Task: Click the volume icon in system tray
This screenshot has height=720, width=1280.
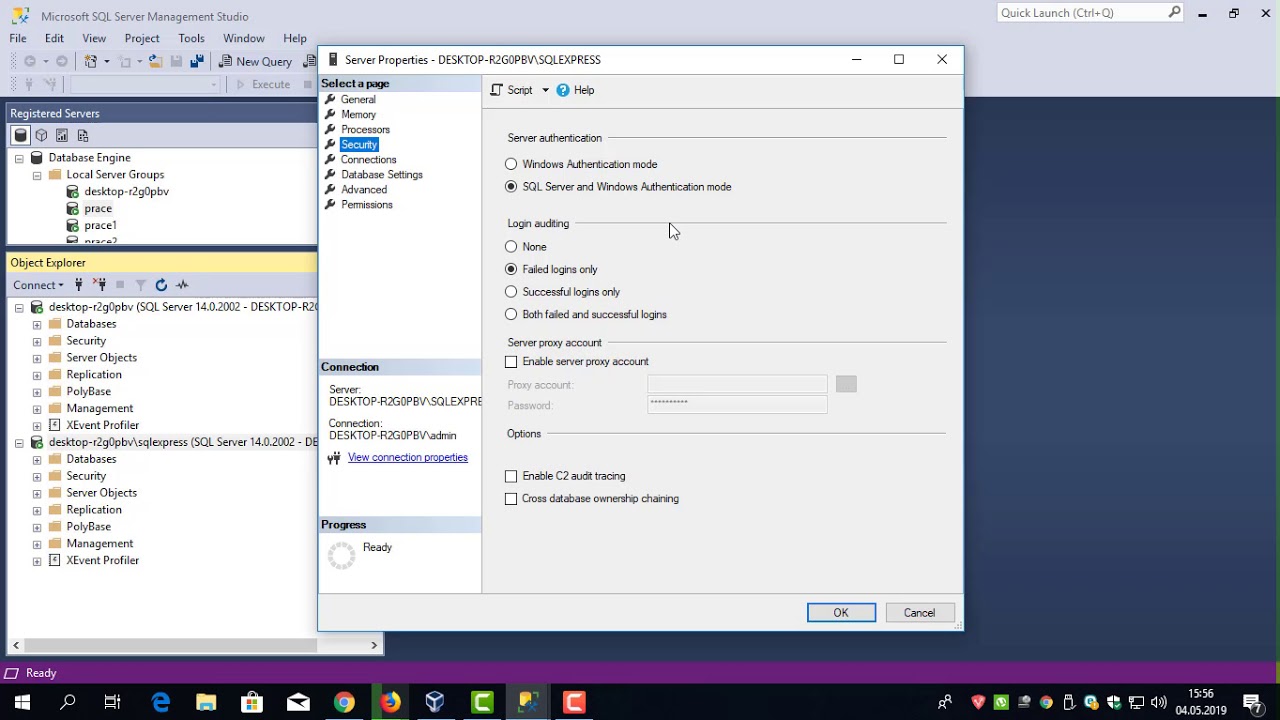Action: tap(1158, 702)
